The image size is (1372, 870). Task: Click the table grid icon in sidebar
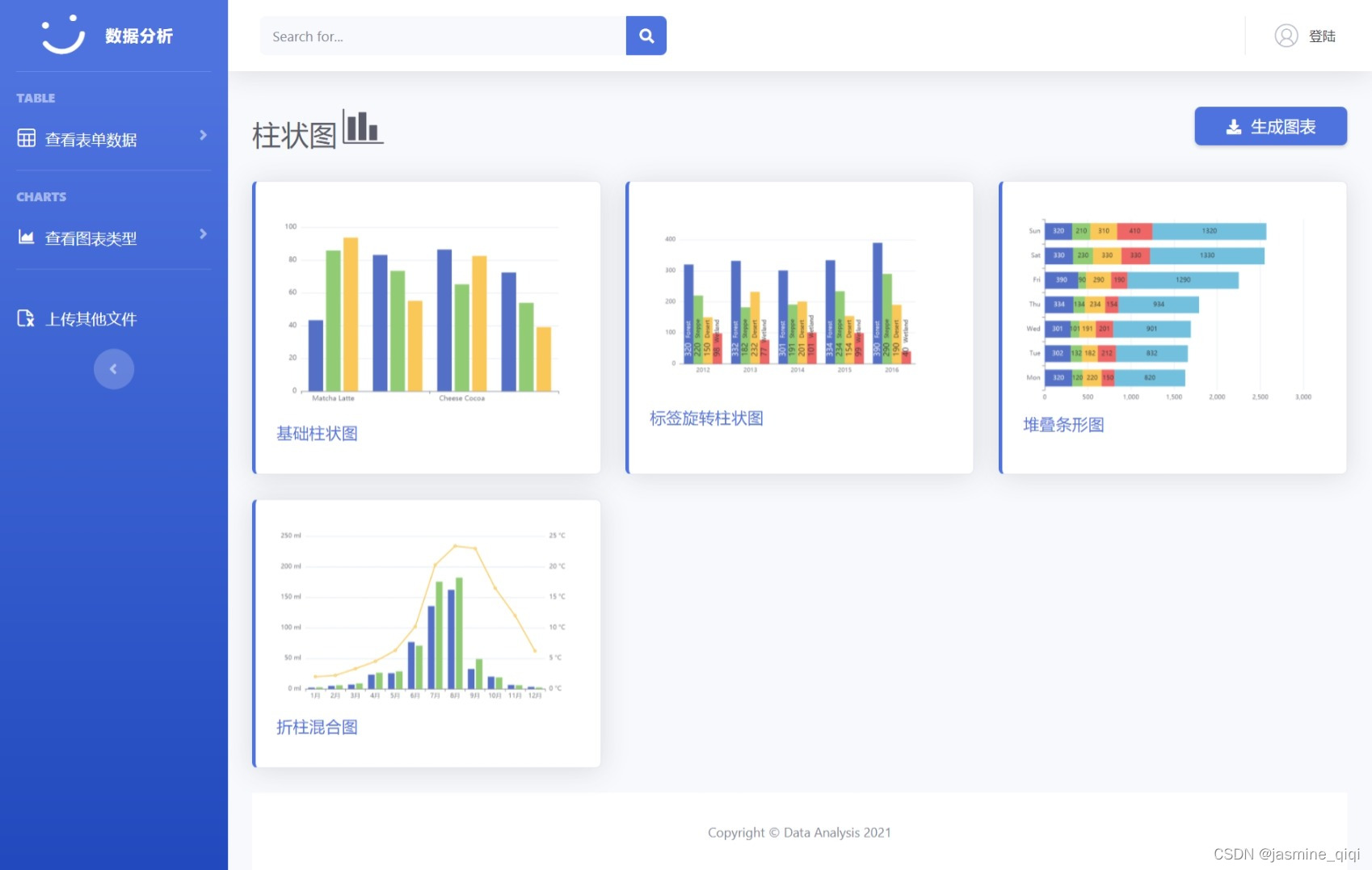(27, 138)
